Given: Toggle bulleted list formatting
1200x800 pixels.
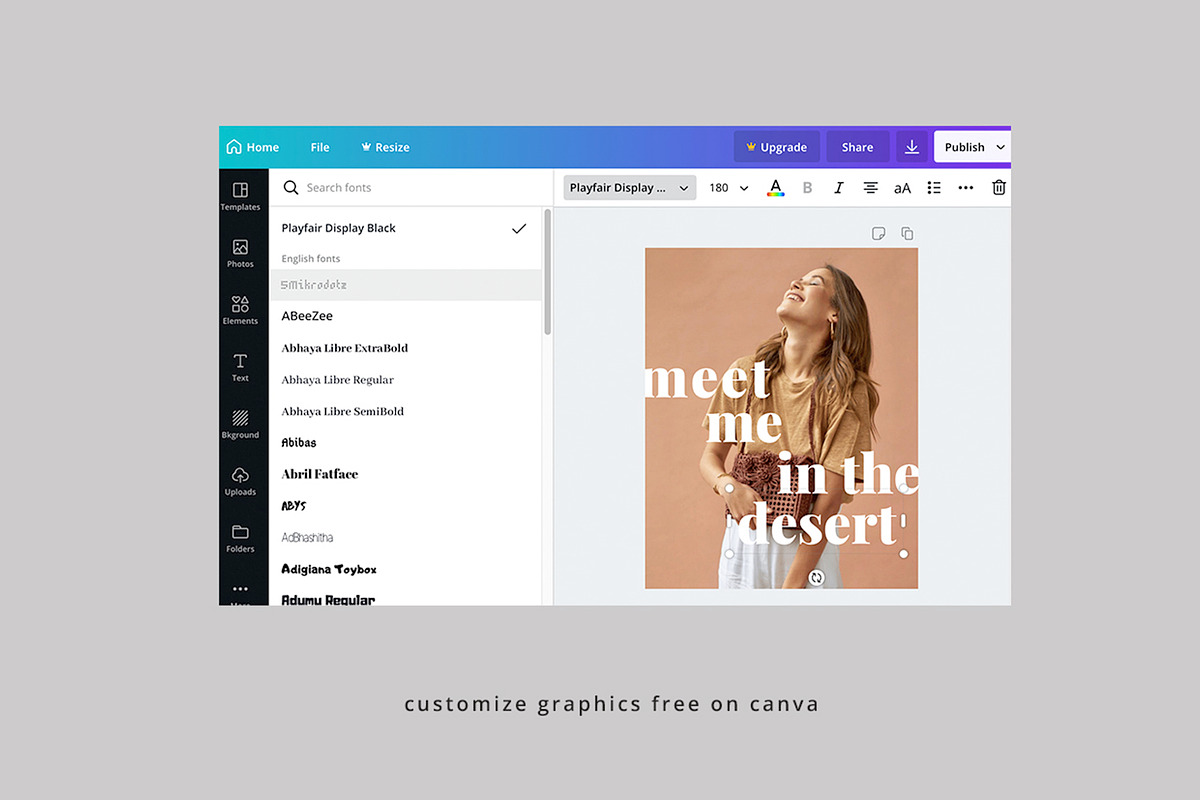Looking at the screenshot, I should pos(934,187).
